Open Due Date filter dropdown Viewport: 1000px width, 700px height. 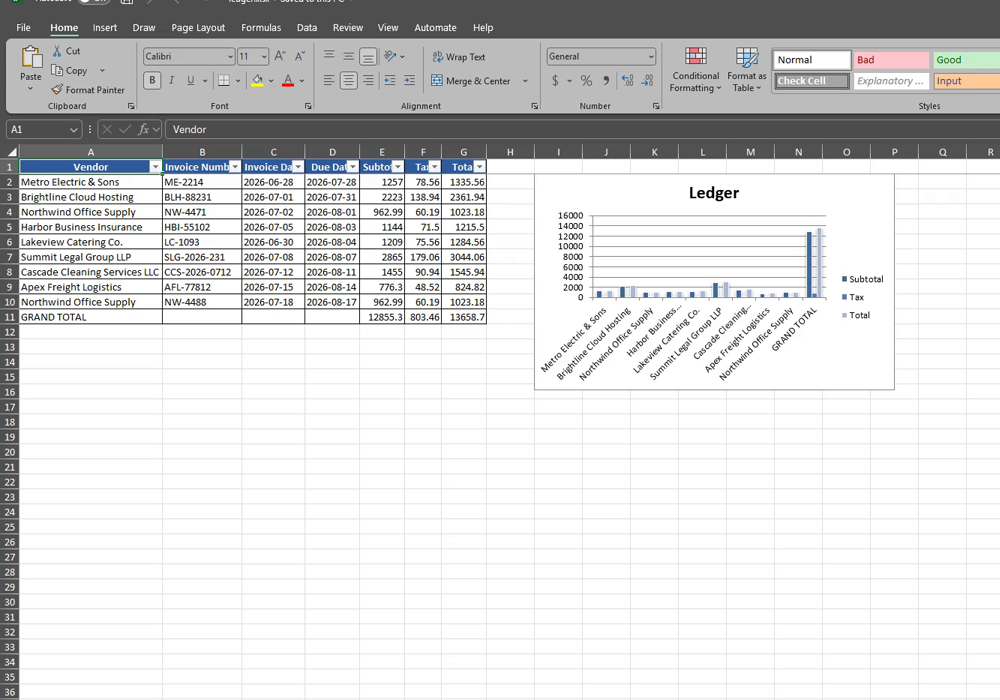click(x=352, y=167)
